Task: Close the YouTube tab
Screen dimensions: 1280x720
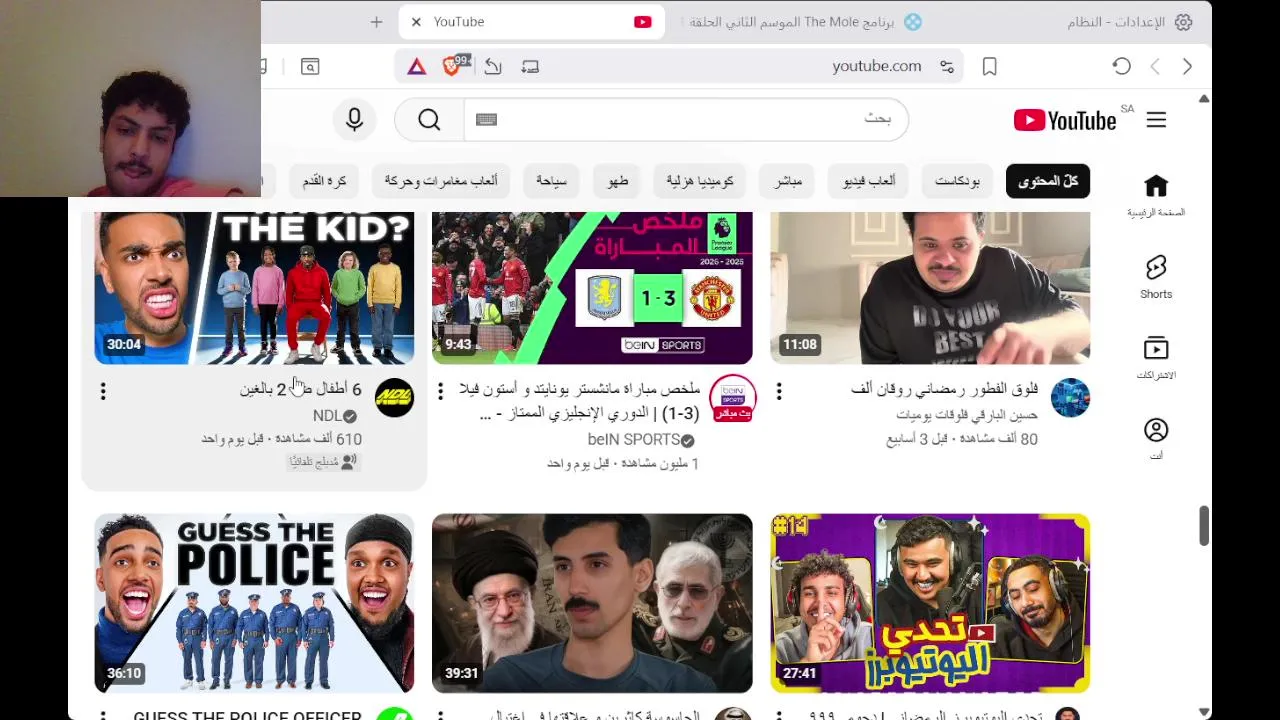Action: 416,22
